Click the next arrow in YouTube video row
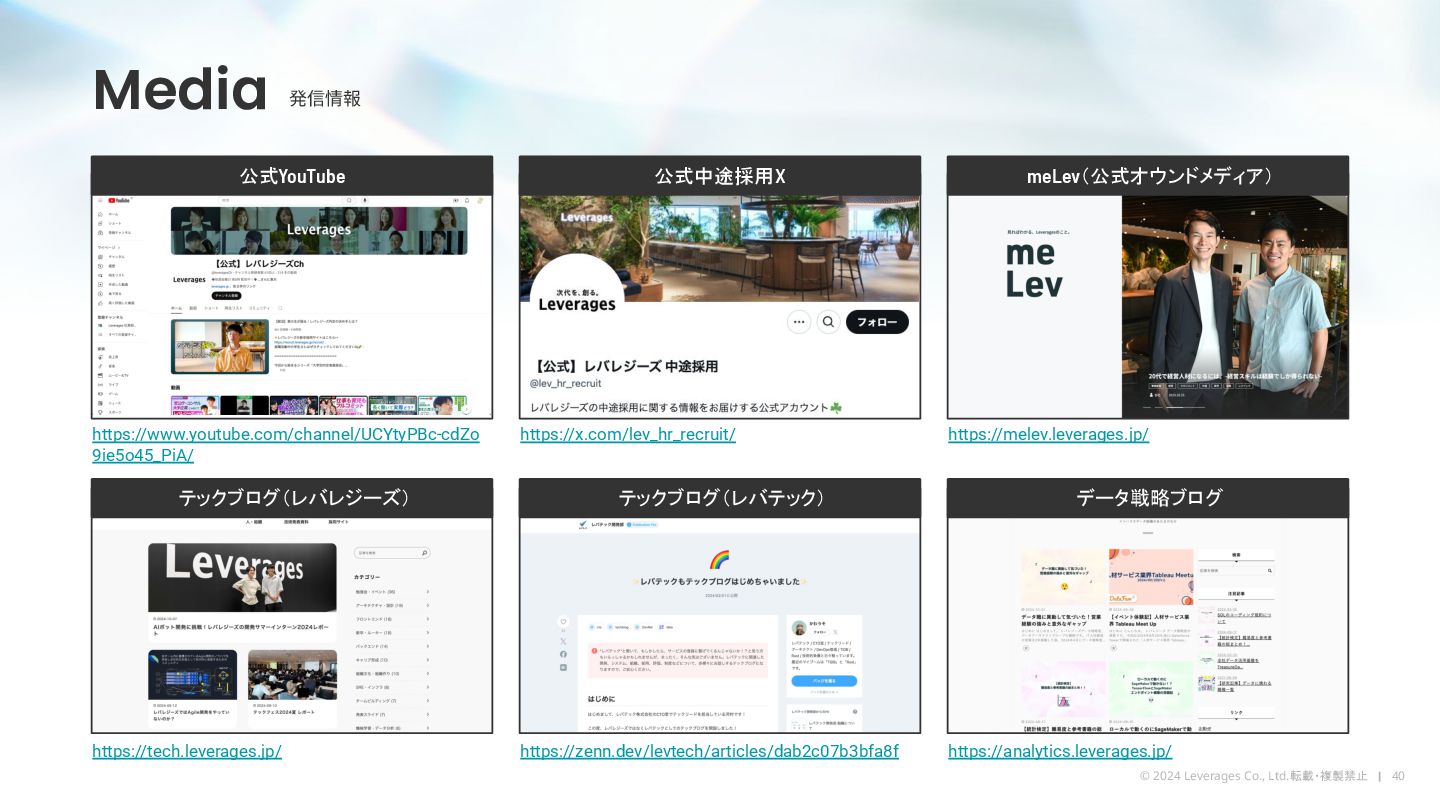Image resolution: width=1440 pixels, height=810 pixels. click(x=466, y=409)
